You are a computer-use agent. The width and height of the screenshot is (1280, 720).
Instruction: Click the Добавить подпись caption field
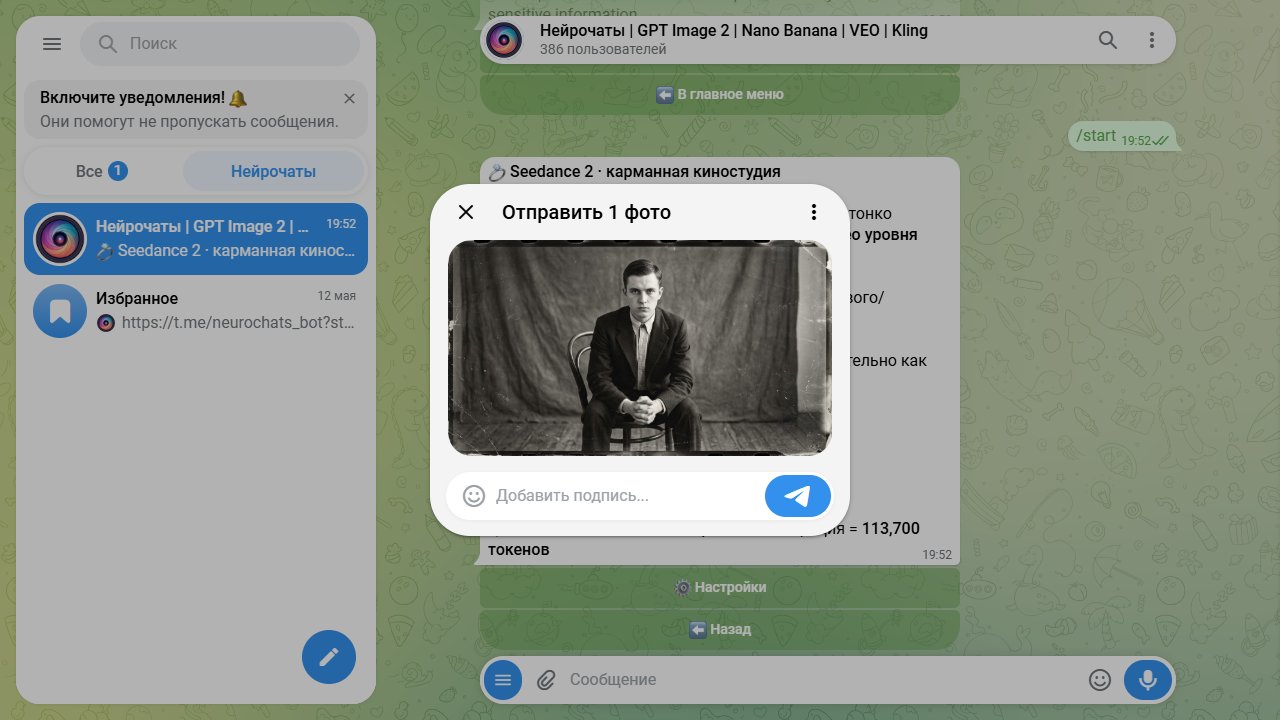click(x=625, y=495)
